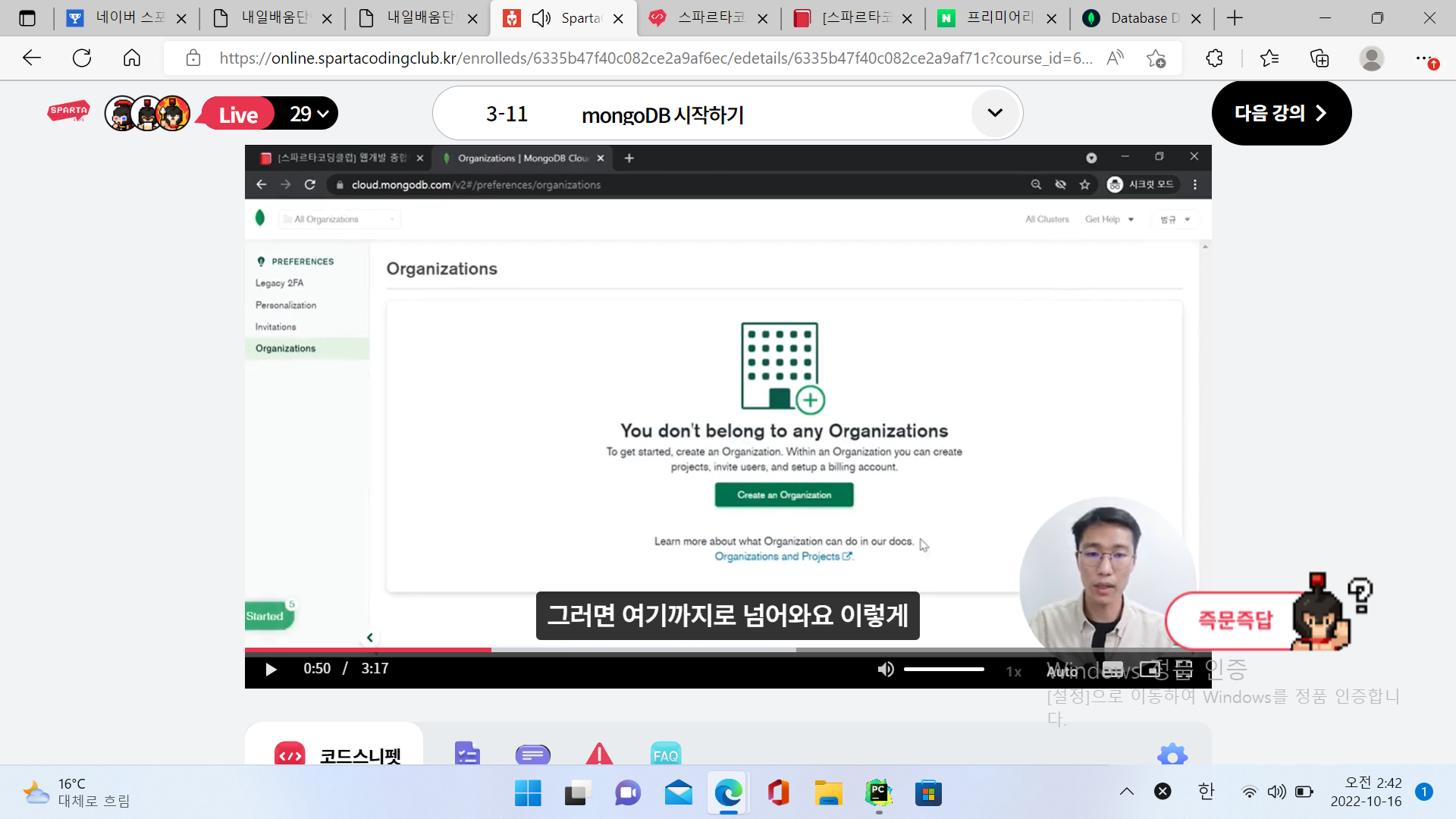
Task: Open browser extensions puzzle icon
Action: click(1214, 58)
